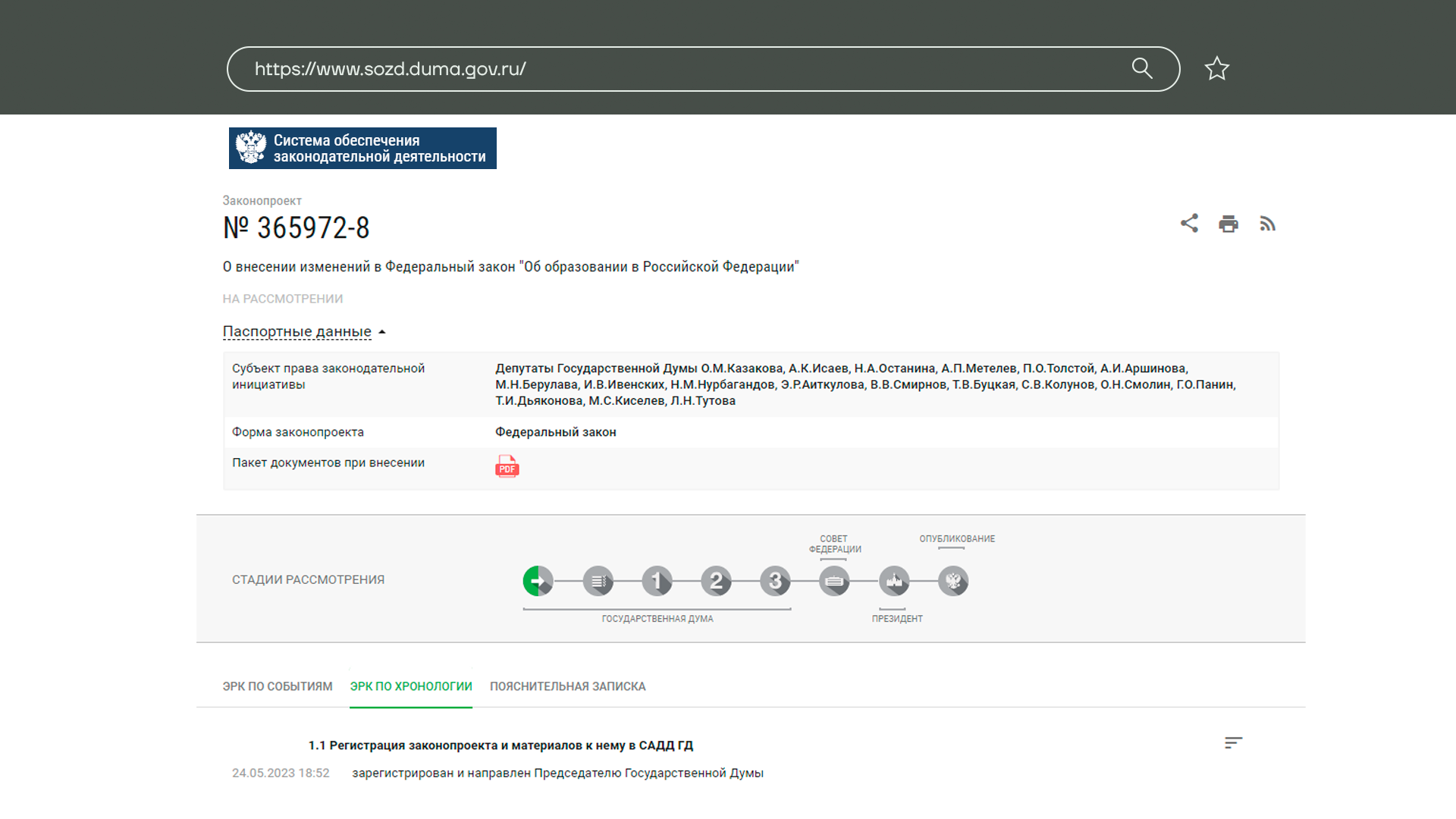This screenshot has width=1456, height=819.
Task: Select the green bill submission stage
Action: coord(538,582)
